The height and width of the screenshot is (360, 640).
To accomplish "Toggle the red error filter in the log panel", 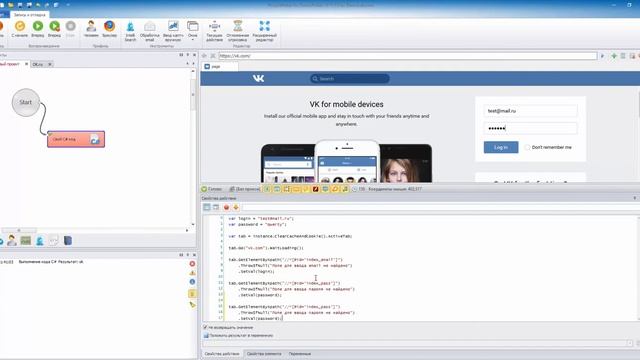I will coord(192,264).
